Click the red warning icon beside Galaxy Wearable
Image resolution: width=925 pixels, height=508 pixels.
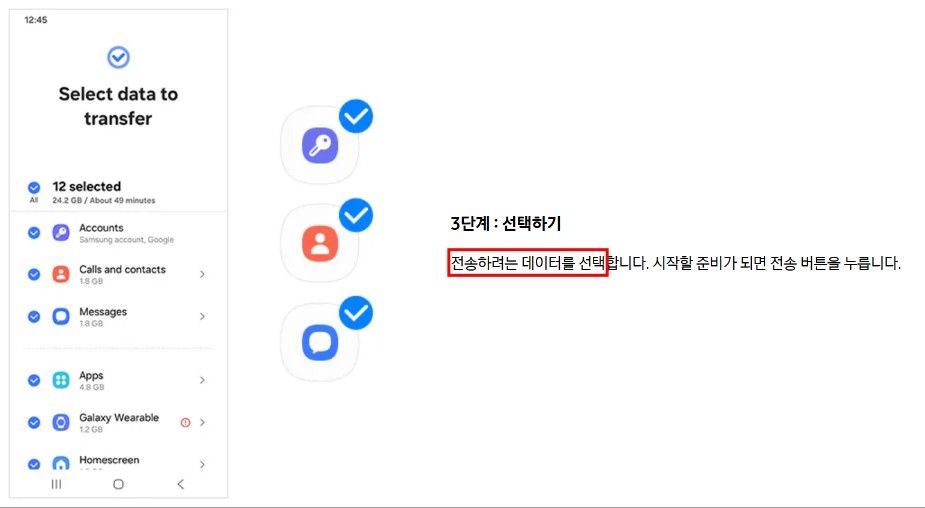click(185, 422)
